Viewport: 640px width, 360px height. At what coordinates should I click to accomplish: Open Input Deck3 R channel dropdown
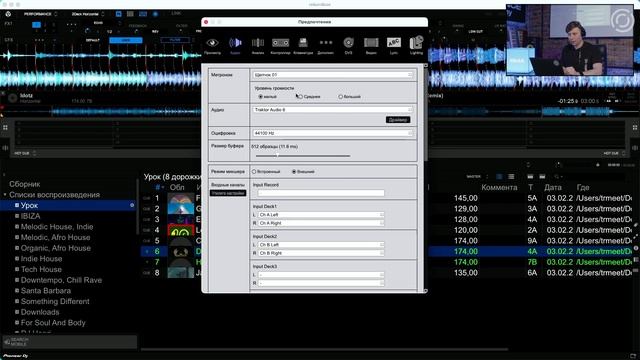321,283
